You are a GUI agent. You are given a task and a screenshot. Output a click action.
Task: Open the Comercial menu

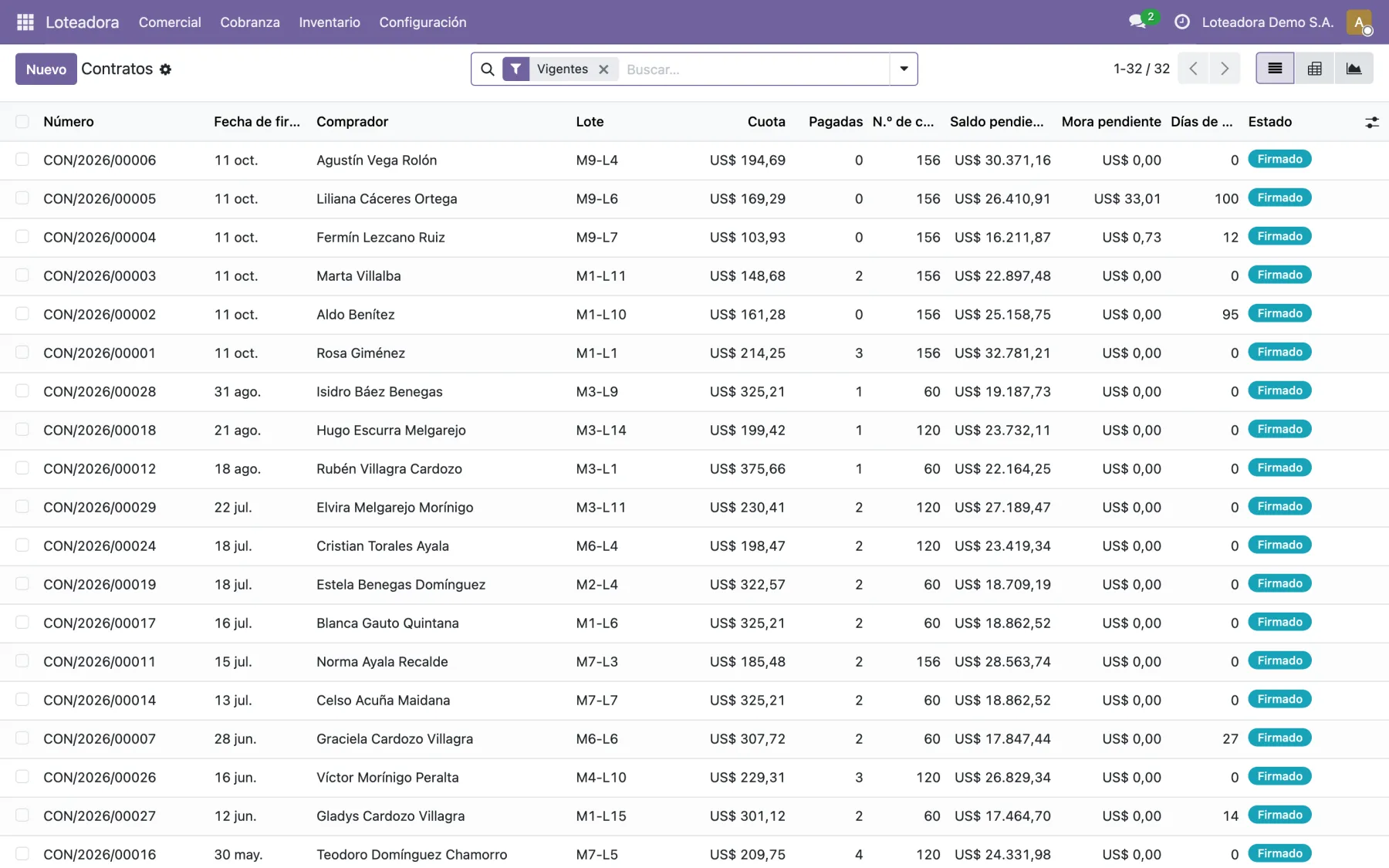coord(170,22)
